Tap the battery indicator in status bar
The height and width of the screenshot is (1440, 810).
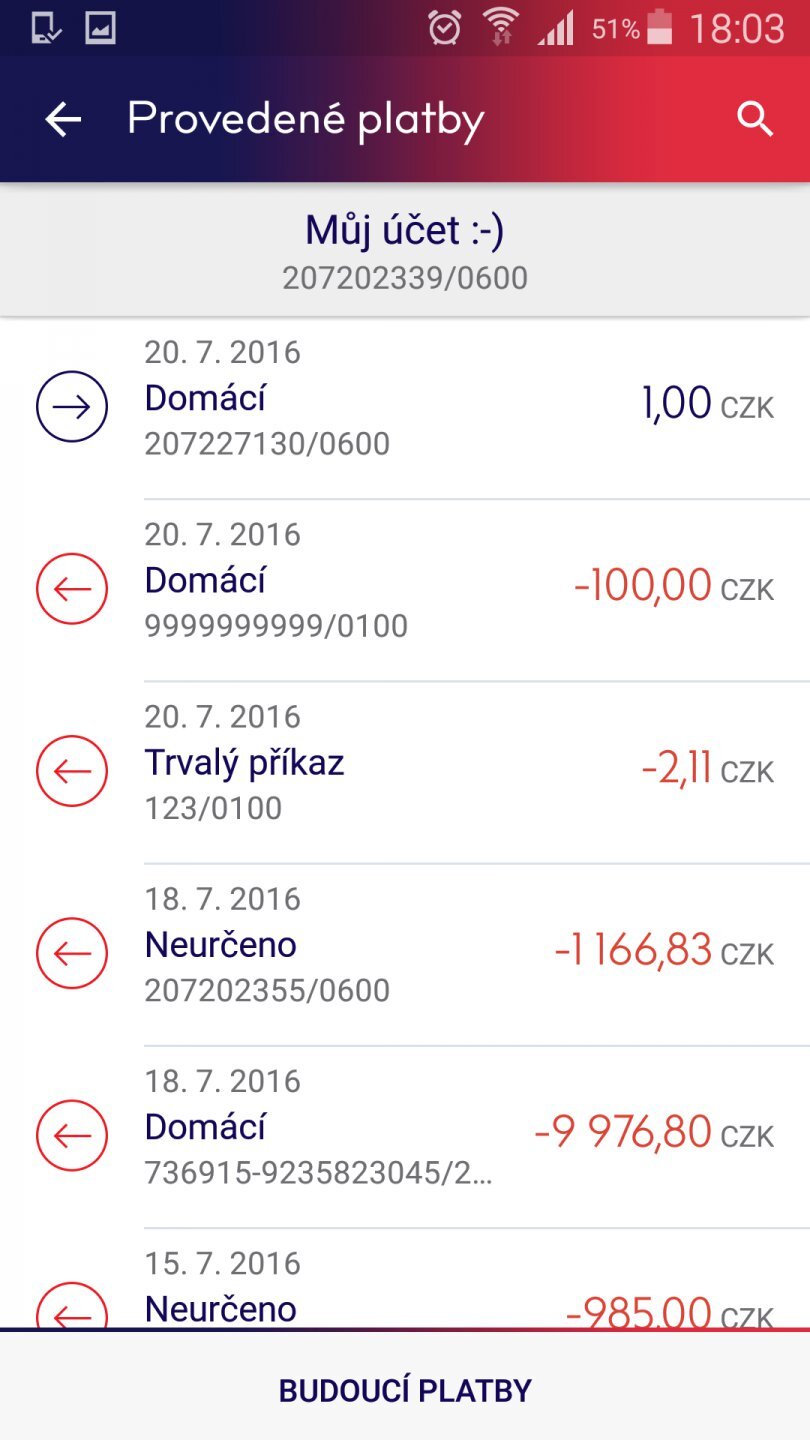(660, 28)
